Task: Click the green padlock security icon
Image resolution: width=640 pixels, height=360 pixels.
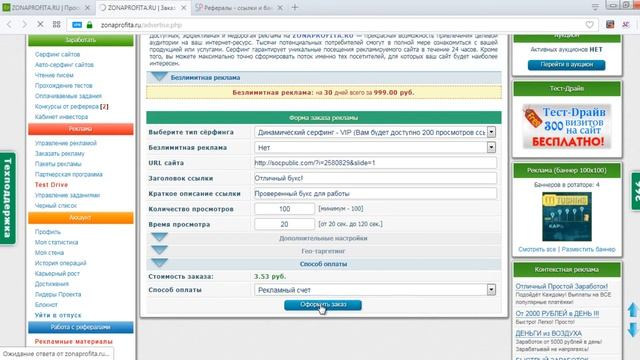Action: pyautogui.click(x=89, y=25)
